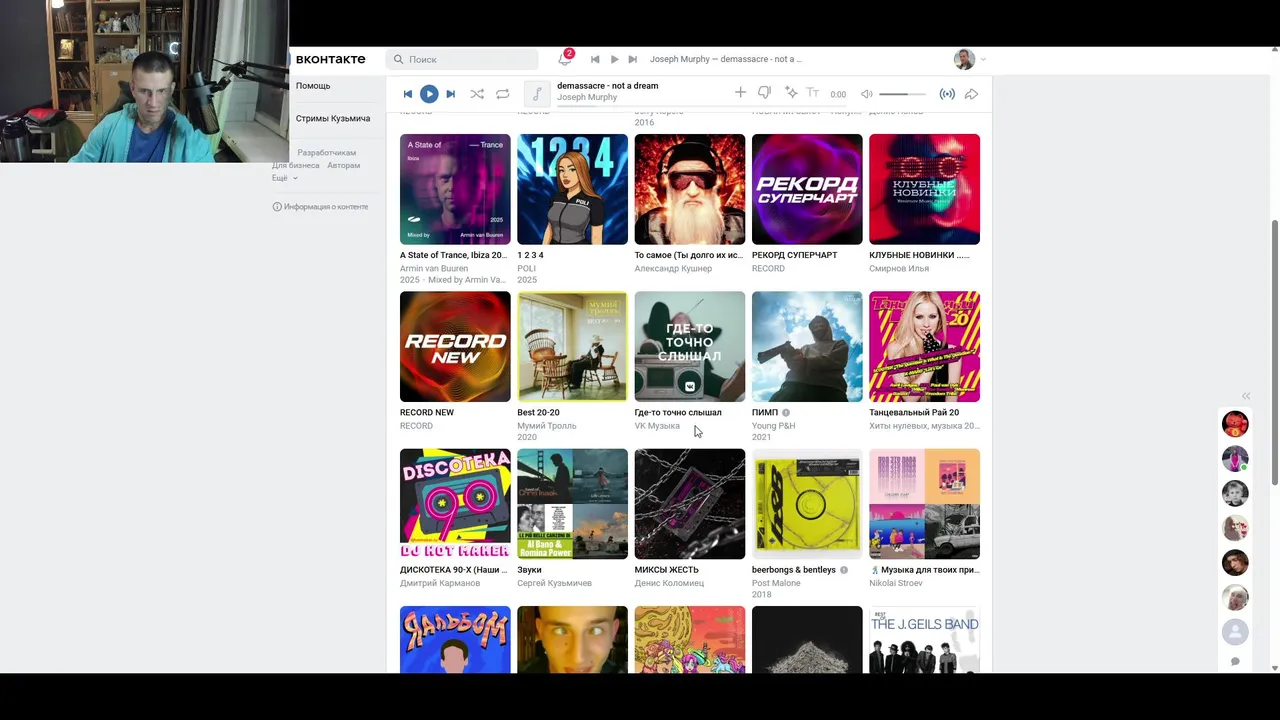
Task: Click Young P&H artist name
Action: 773,426
